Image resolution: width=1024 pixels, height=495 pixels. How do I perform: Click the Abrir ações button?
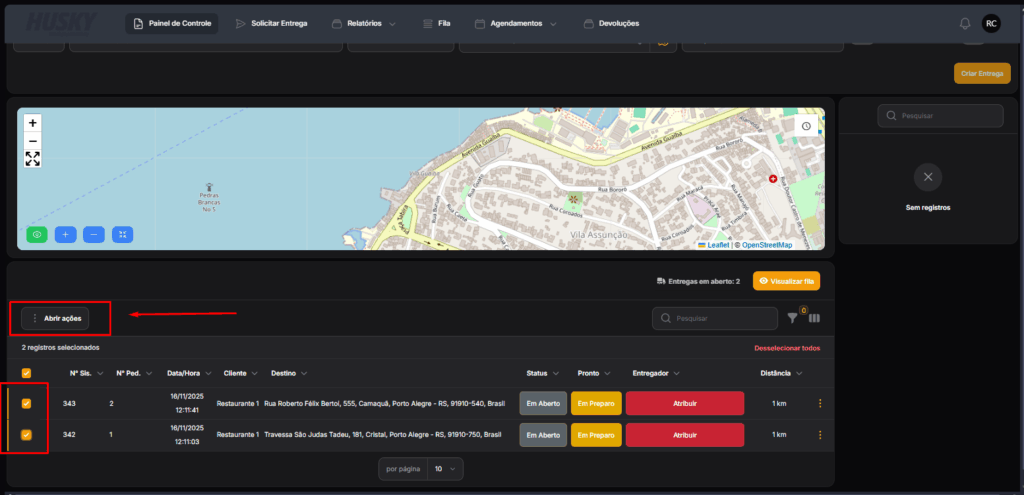point(57,318)
